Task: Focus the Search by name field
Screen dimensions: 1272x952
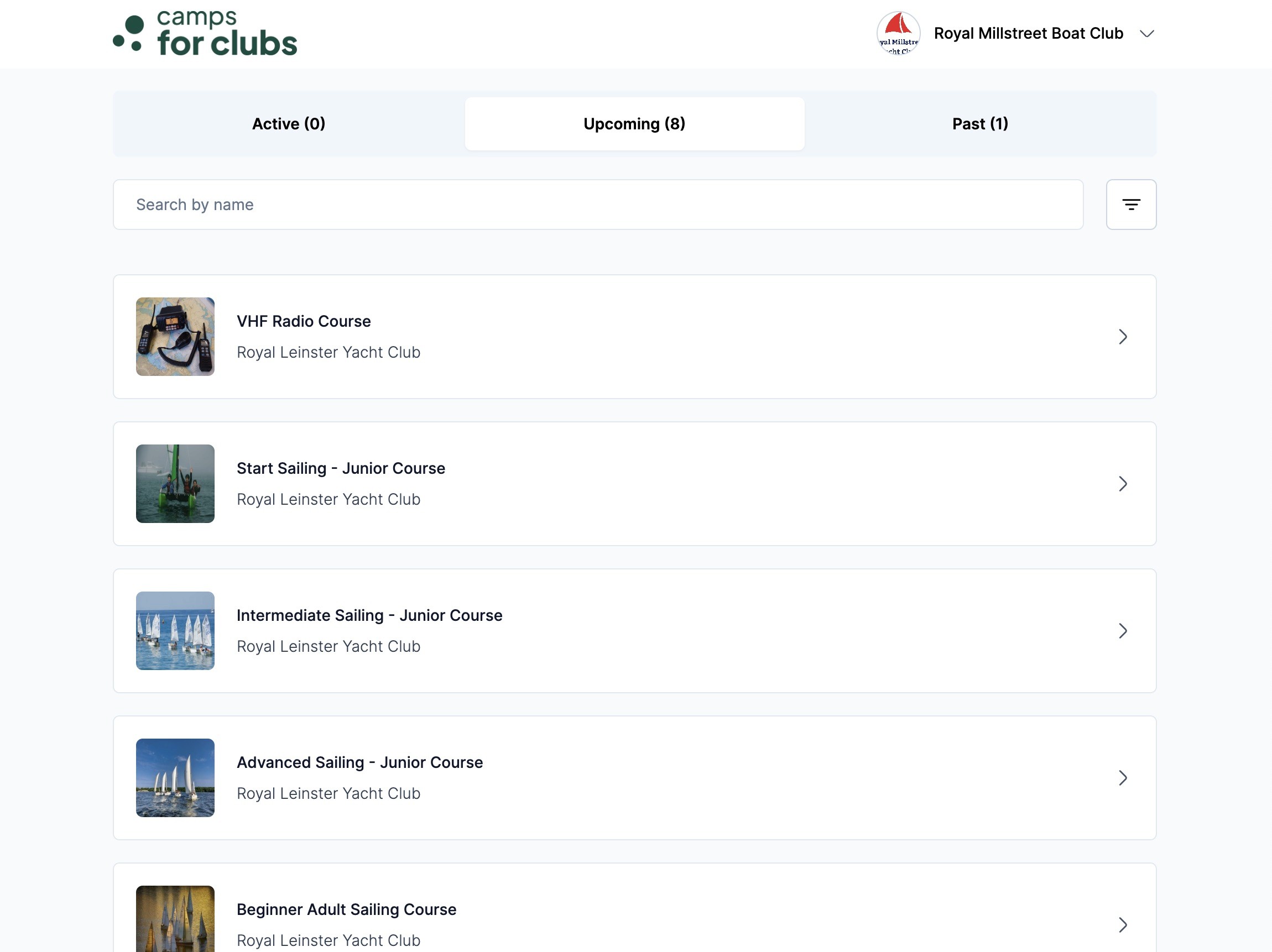Action: 598,205
